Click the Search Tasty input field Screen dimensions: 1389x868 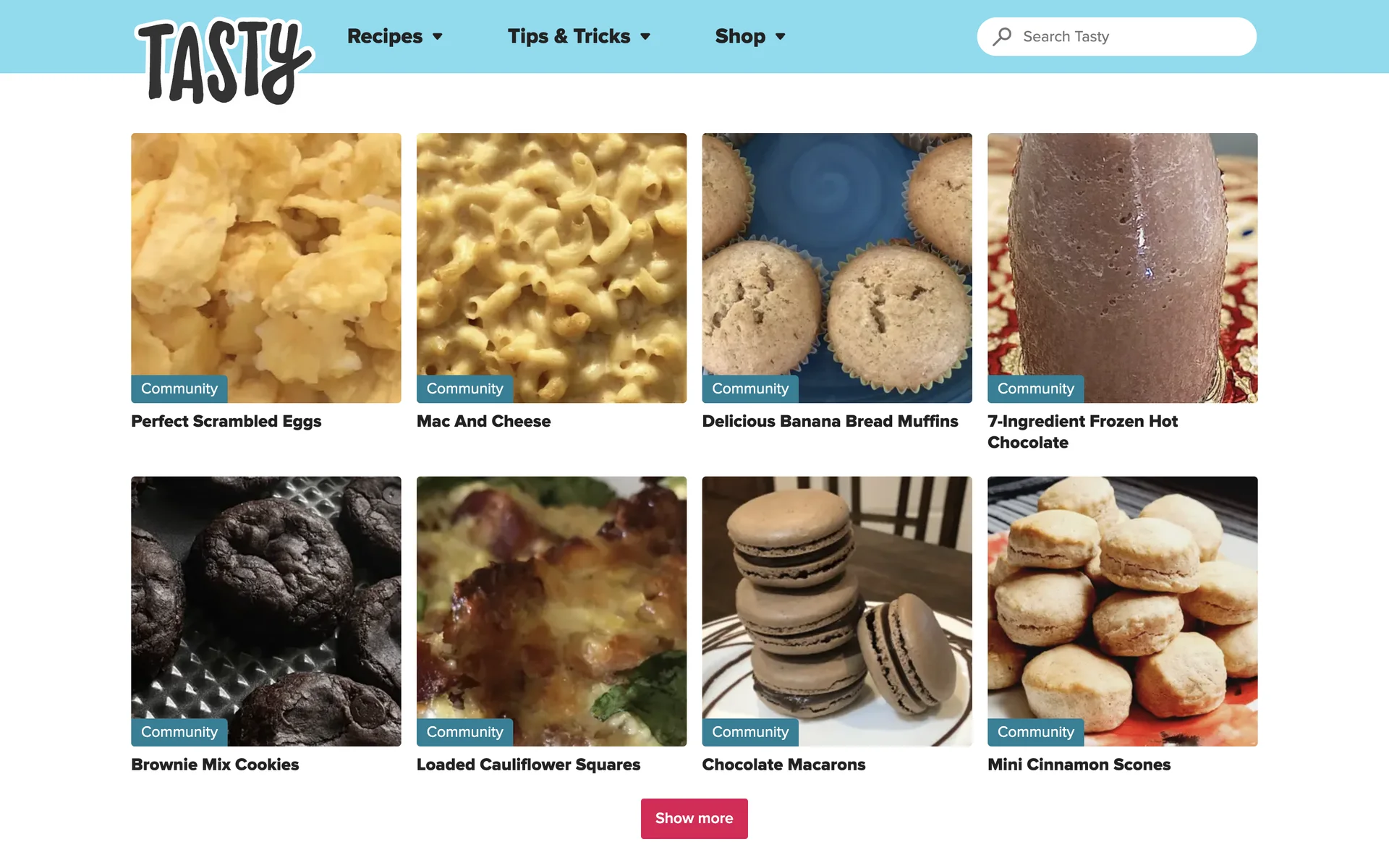pyautogui.click(x=1116, y=37)
